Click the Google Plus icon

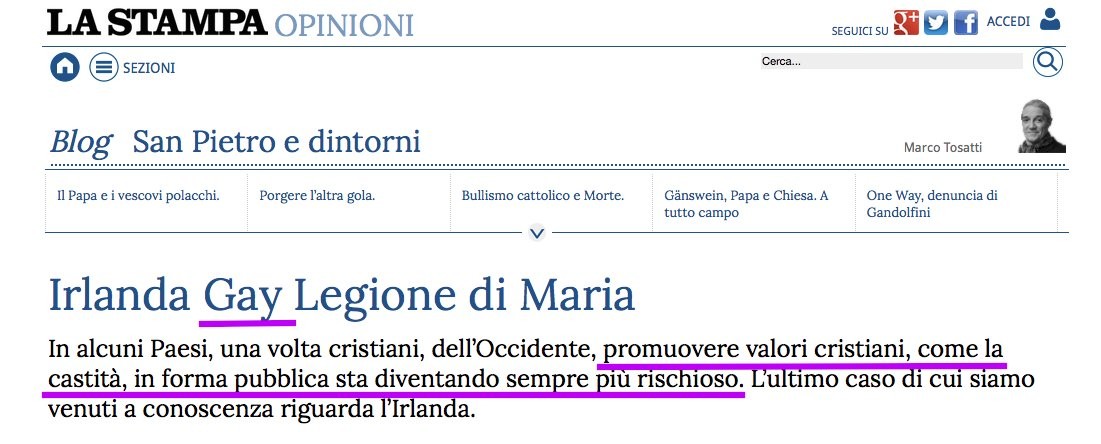(x=906, y=22)
